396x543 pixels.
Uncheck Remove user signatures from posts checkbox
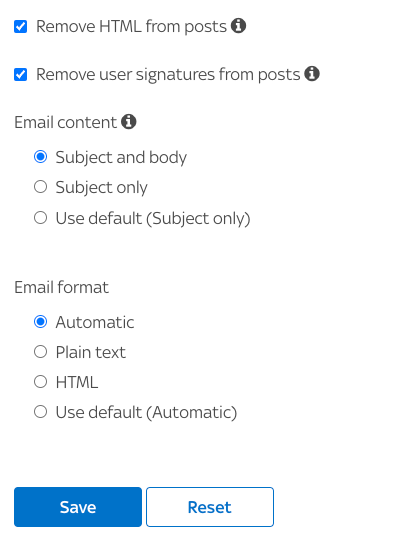20,74
